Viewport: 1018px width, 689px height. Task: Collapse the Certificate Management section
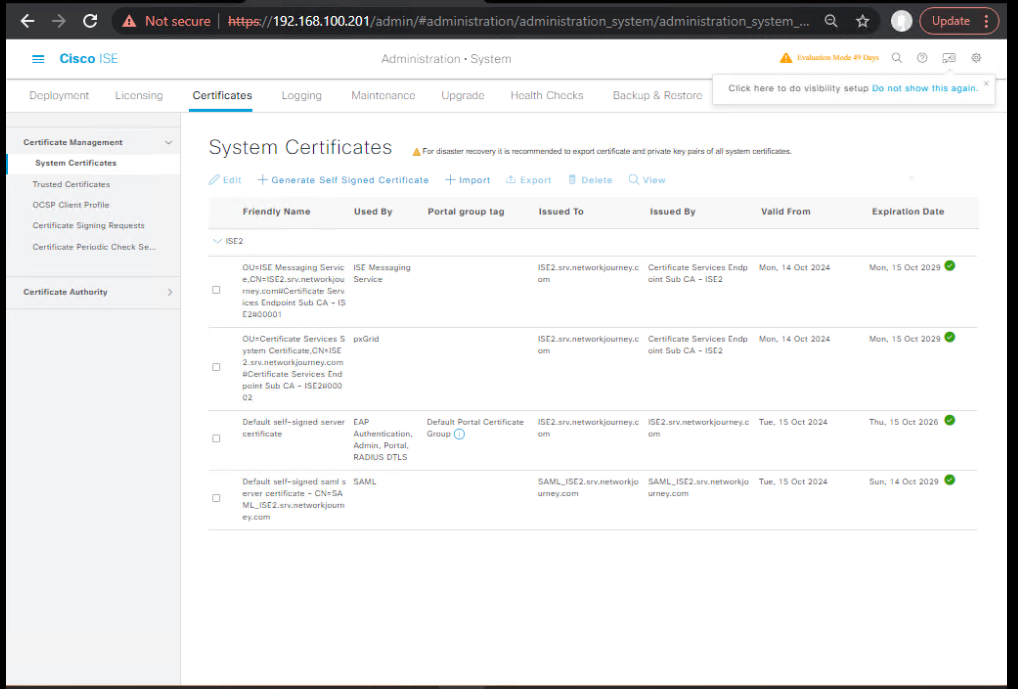click(168, 142)
